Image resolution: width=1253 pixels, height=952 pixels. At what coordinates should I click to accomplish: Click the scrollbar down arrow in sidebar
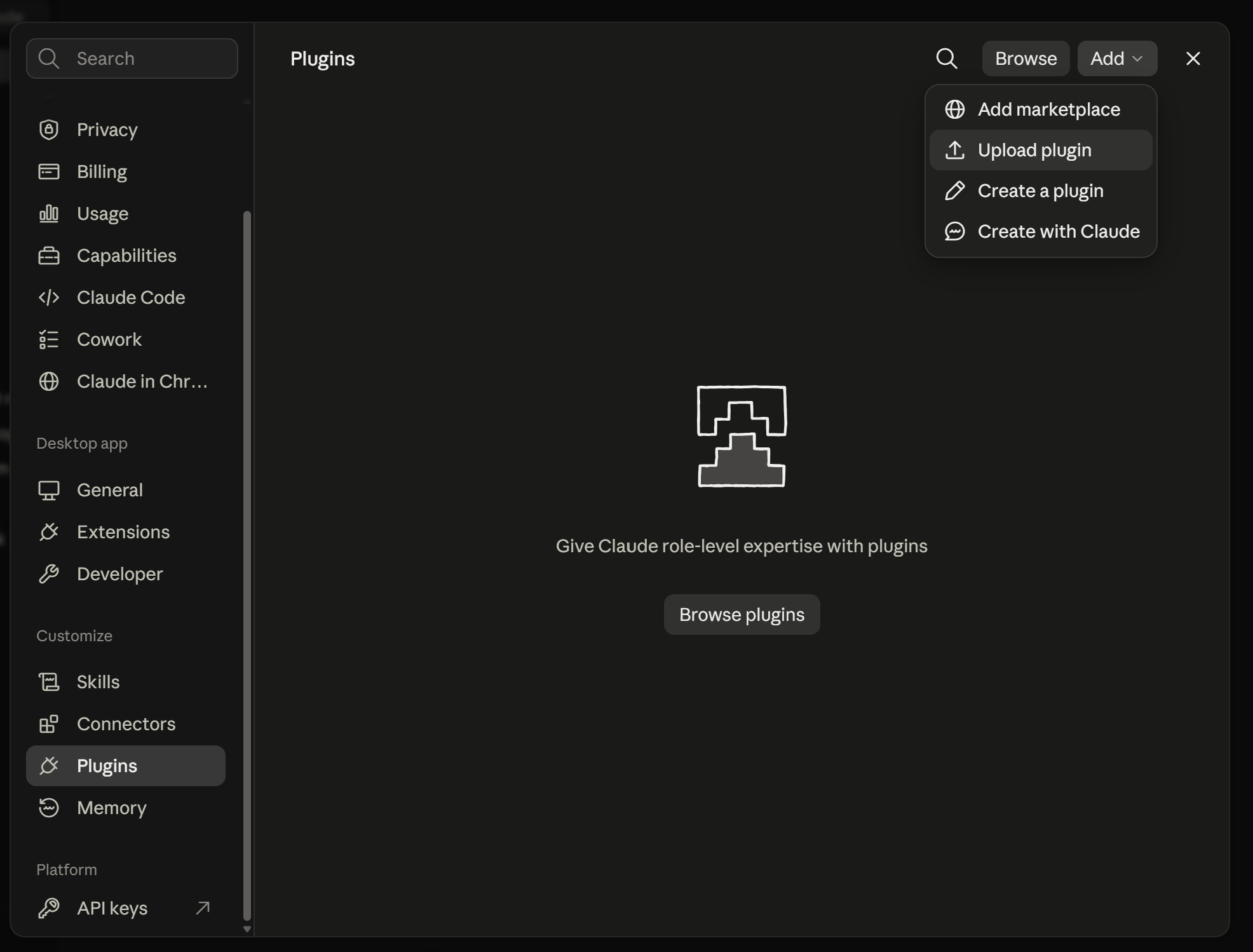pyautogui.click(x=247, y=929)
